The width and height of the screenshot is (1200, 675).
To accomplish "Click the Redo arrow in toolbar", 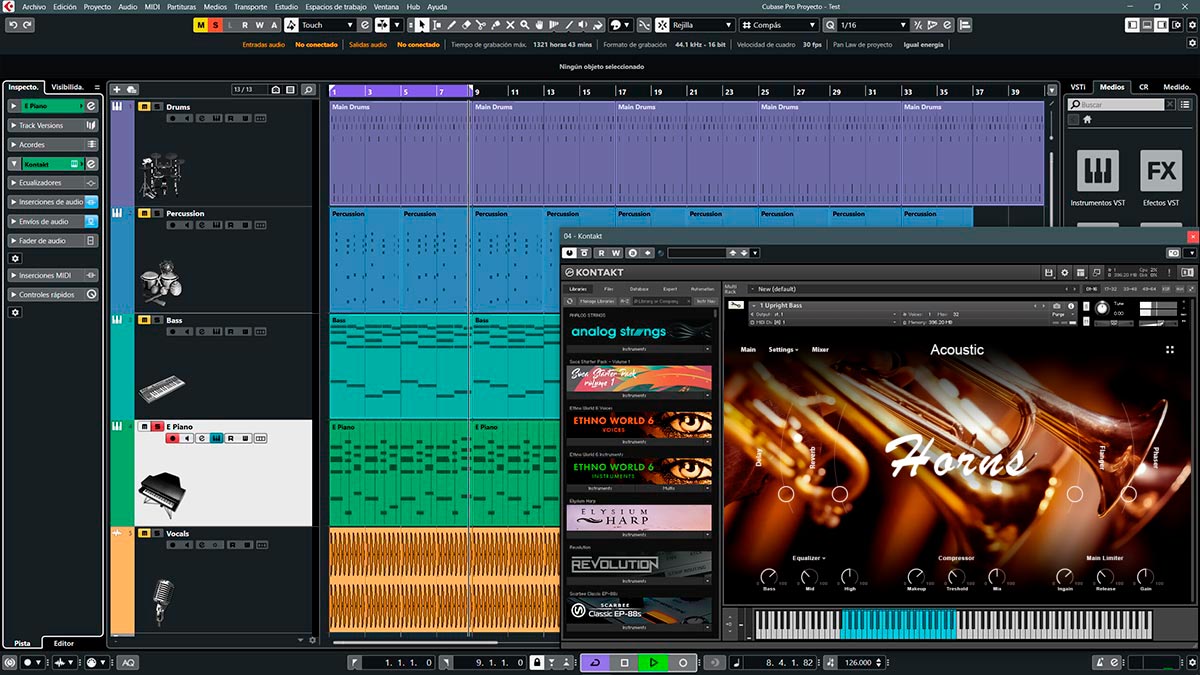I will 27,25.
